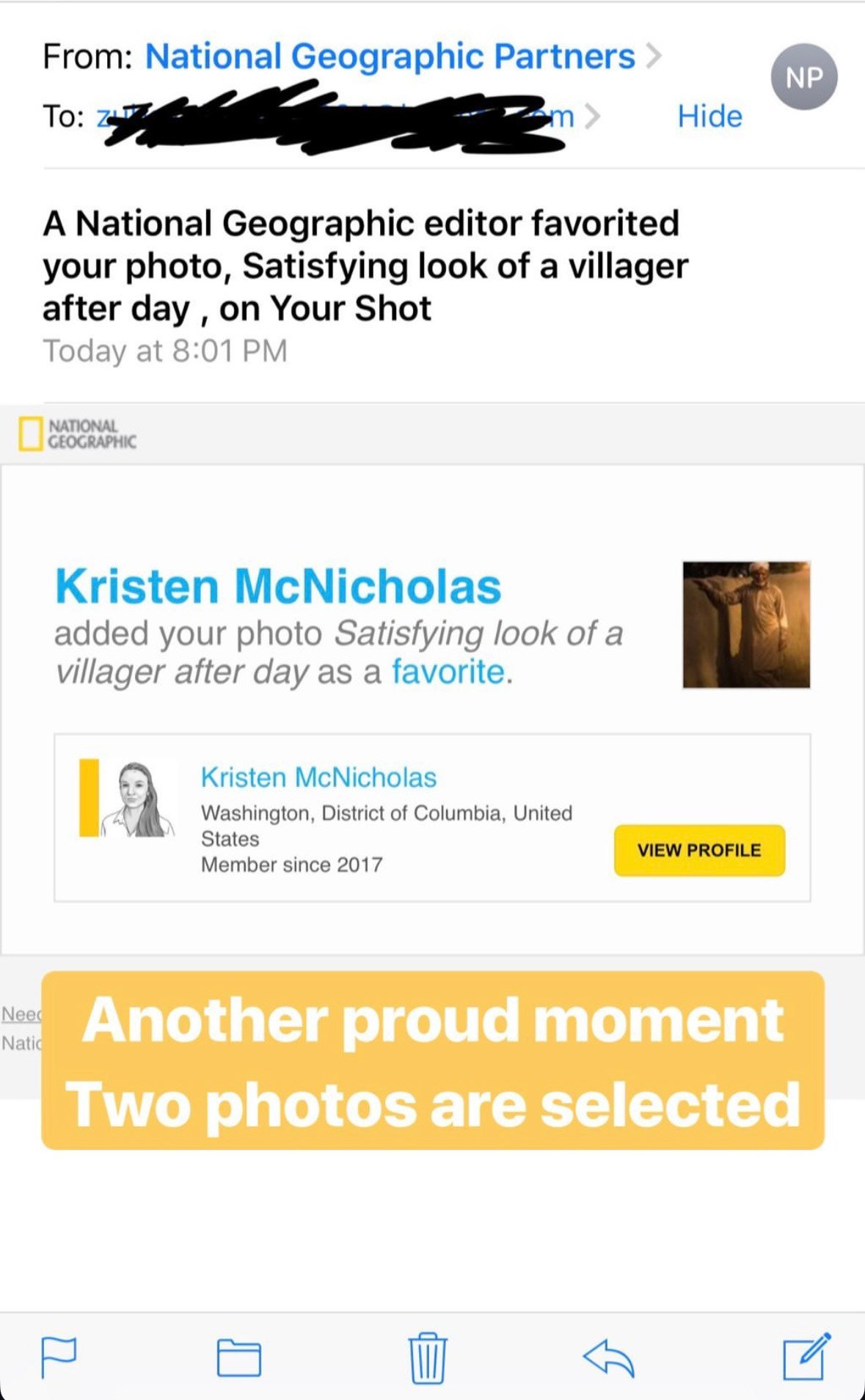
Task: Tap the reply arrow icon
Action: (608, 1357)
